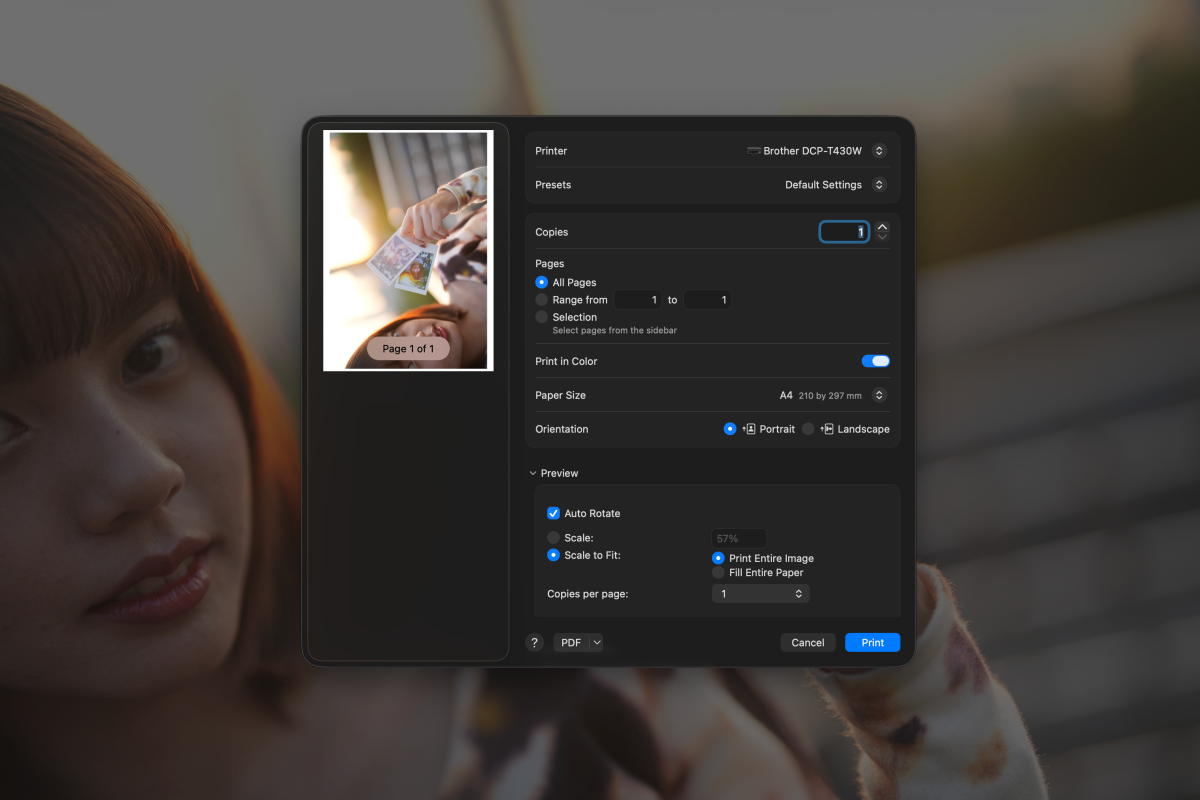Screen dimensions: 1200x800
Task: Open the Printer selection dropdown
Action: (x=879, y=151)
